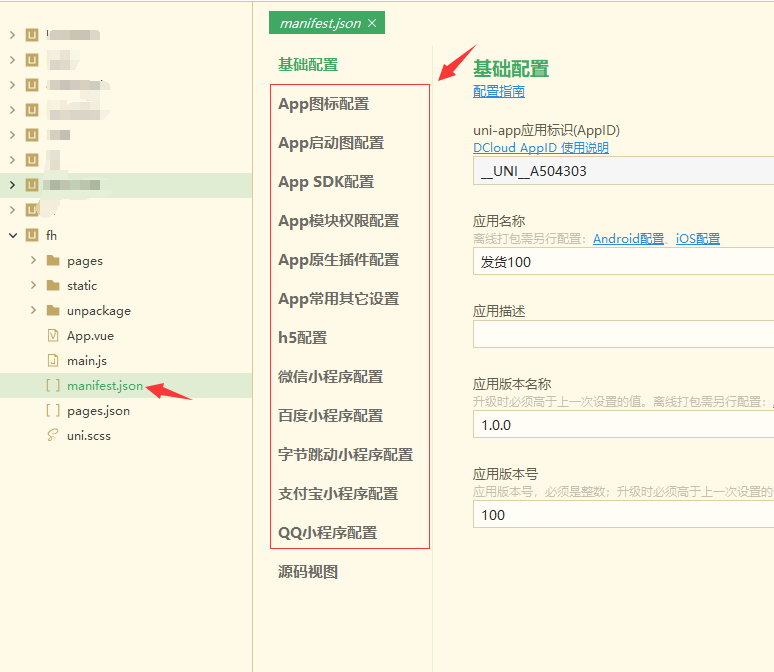
Task: Click the main.js file icon
Action: click(x=53, y=360)
